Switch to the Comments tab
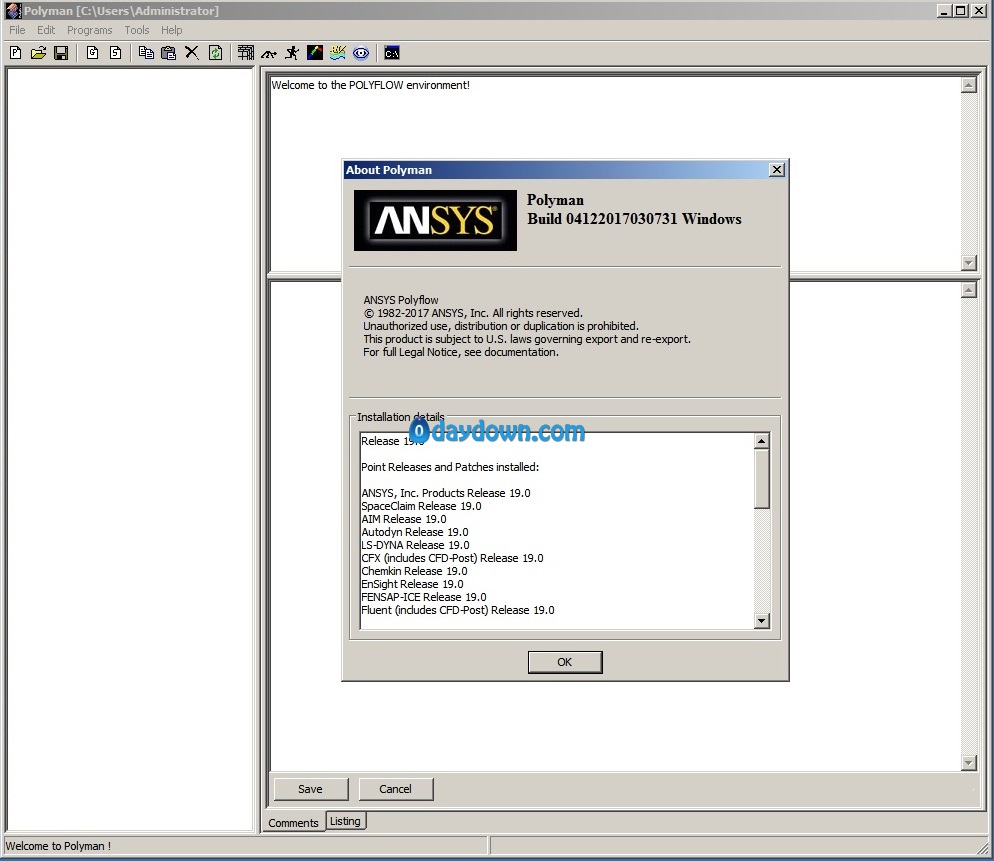The image size is (994, 861). [x=294, y=822]
